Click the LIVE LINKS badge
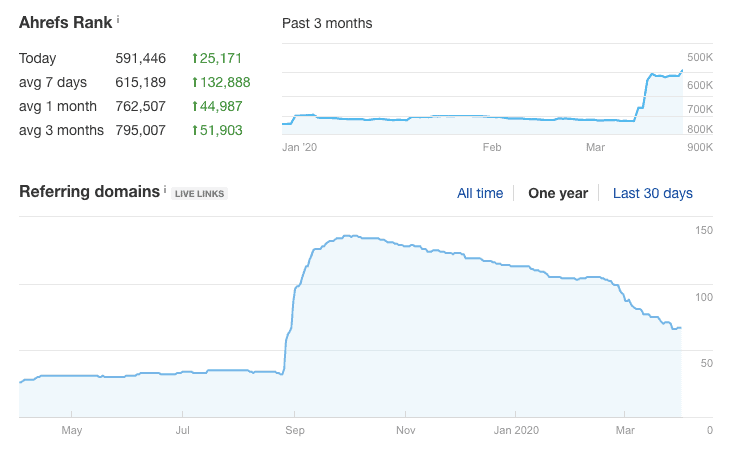This screenshot has height=449, width=733. coord(200,194)
